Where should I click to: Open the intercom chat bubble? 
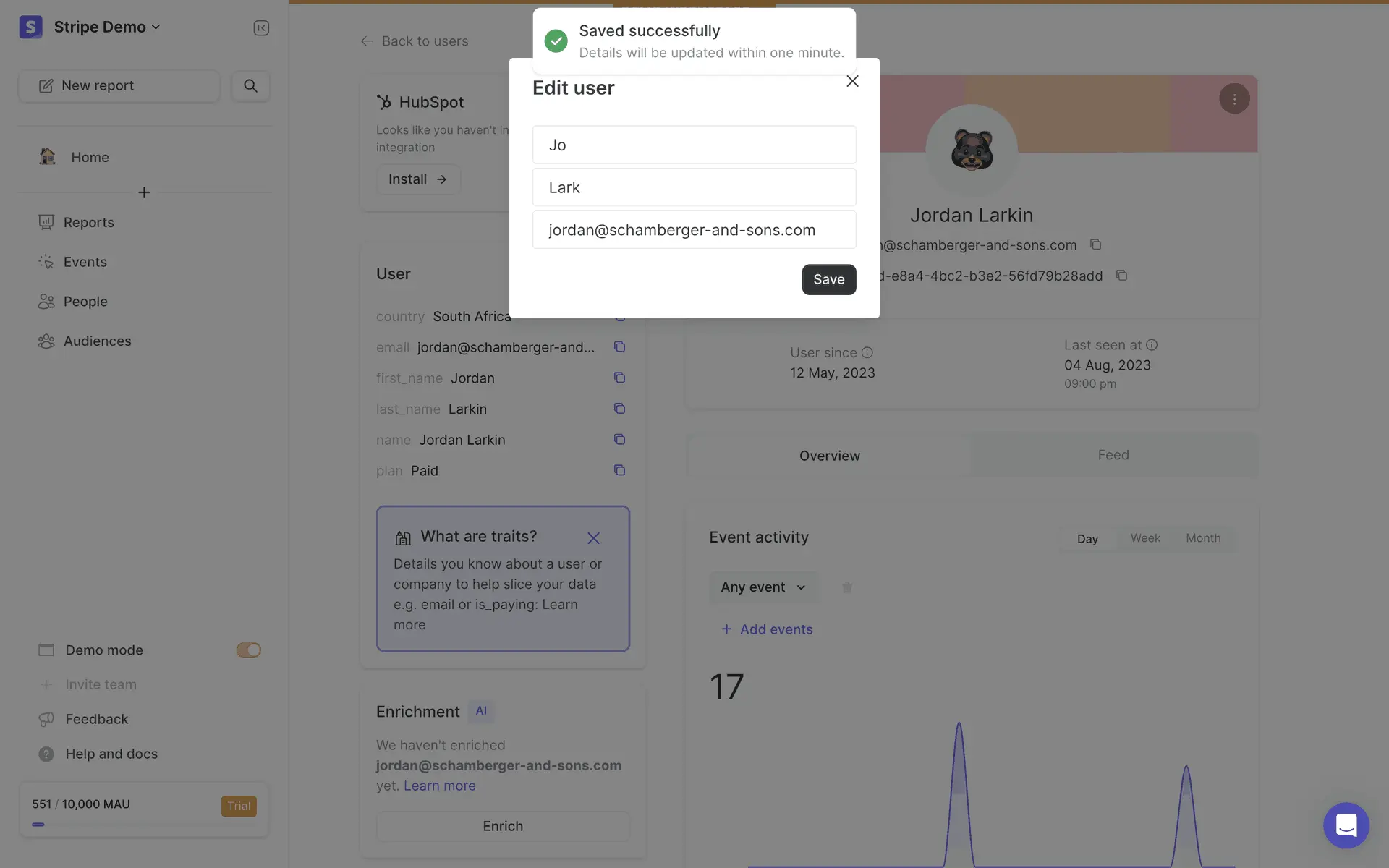(x=1346, y=825)
